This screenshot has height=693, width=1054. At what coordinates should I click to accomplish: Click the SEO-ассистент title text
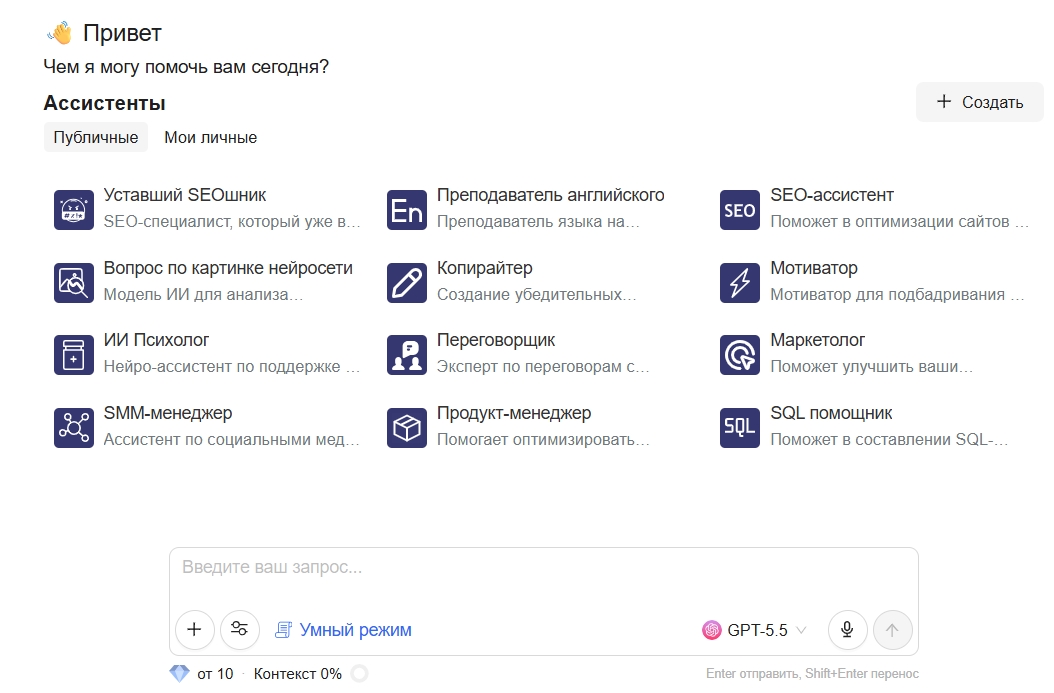pos(832,195)
